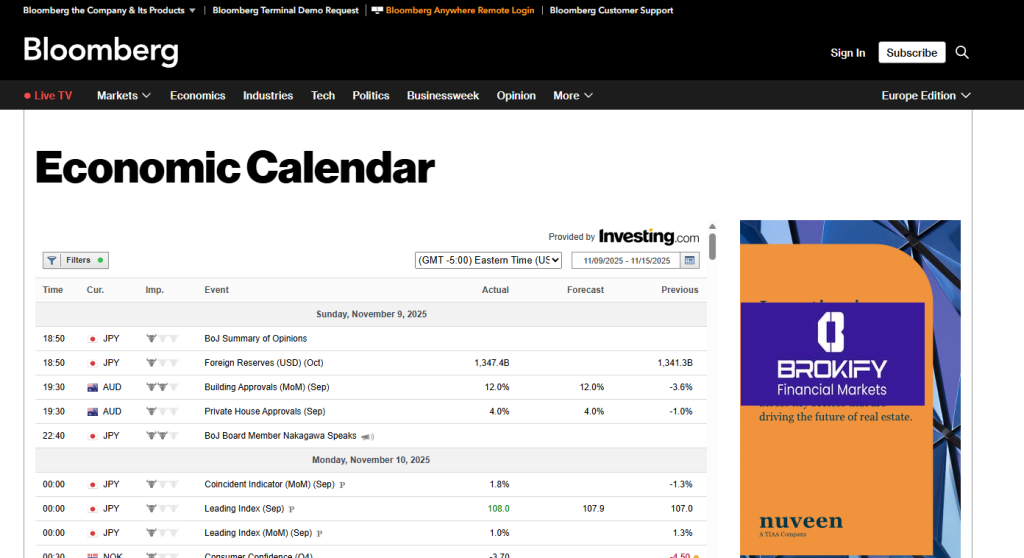Open the Eastern Time timezone selector
Screen dimensions: 1024x558
click(488, 260)
